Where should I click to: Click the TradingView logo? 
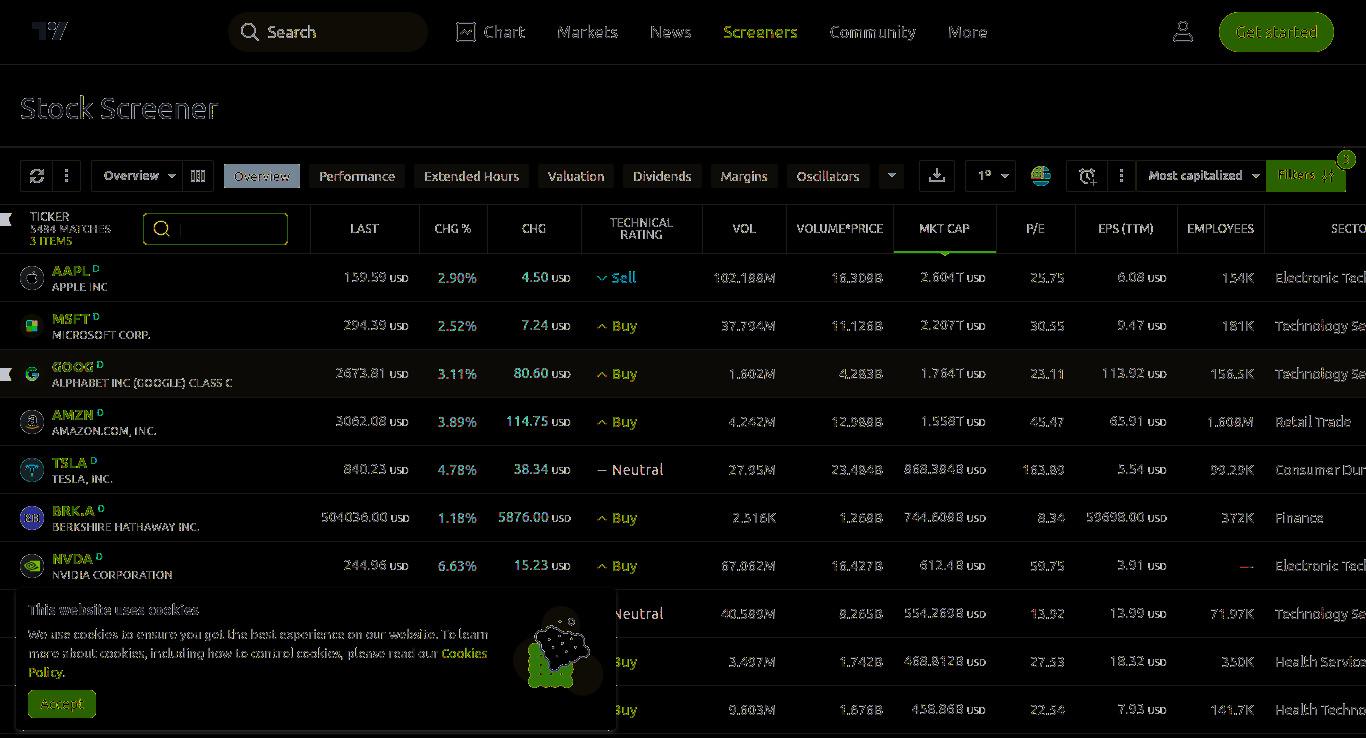[x=50, y=31]
